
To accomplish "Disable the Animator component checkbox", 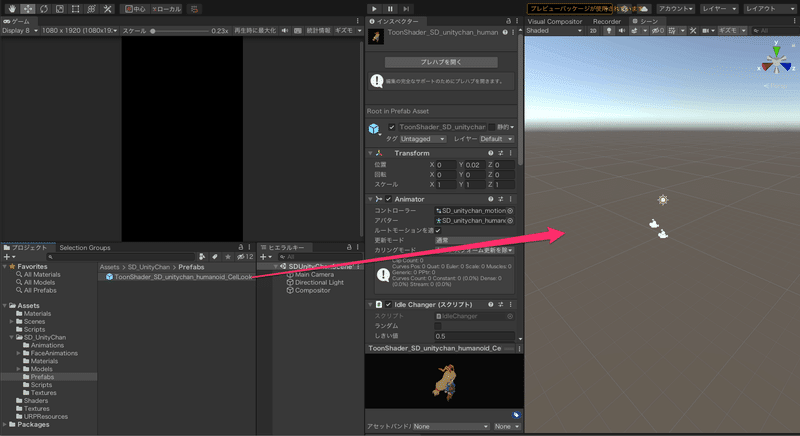I will (388, 199).
